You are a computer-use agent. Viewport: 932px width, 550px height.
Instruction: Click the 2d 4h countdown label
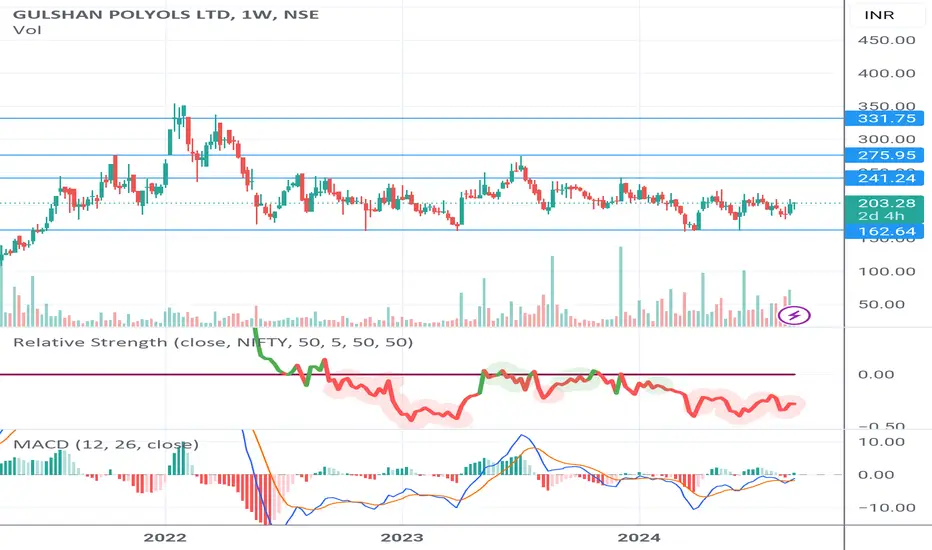[881, 216]
